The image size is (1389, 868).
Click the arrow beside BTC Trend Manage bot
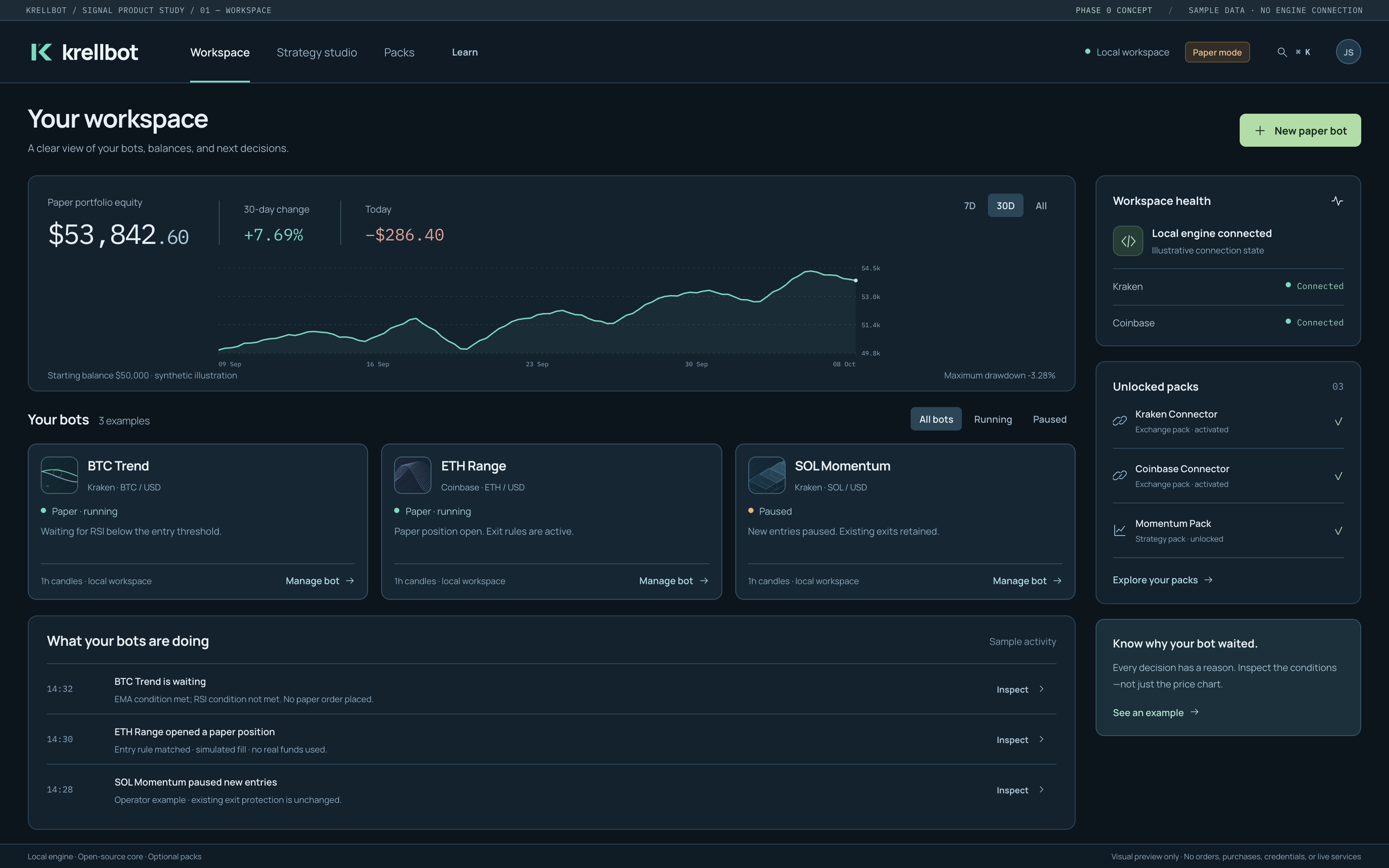tap(350, 581)
